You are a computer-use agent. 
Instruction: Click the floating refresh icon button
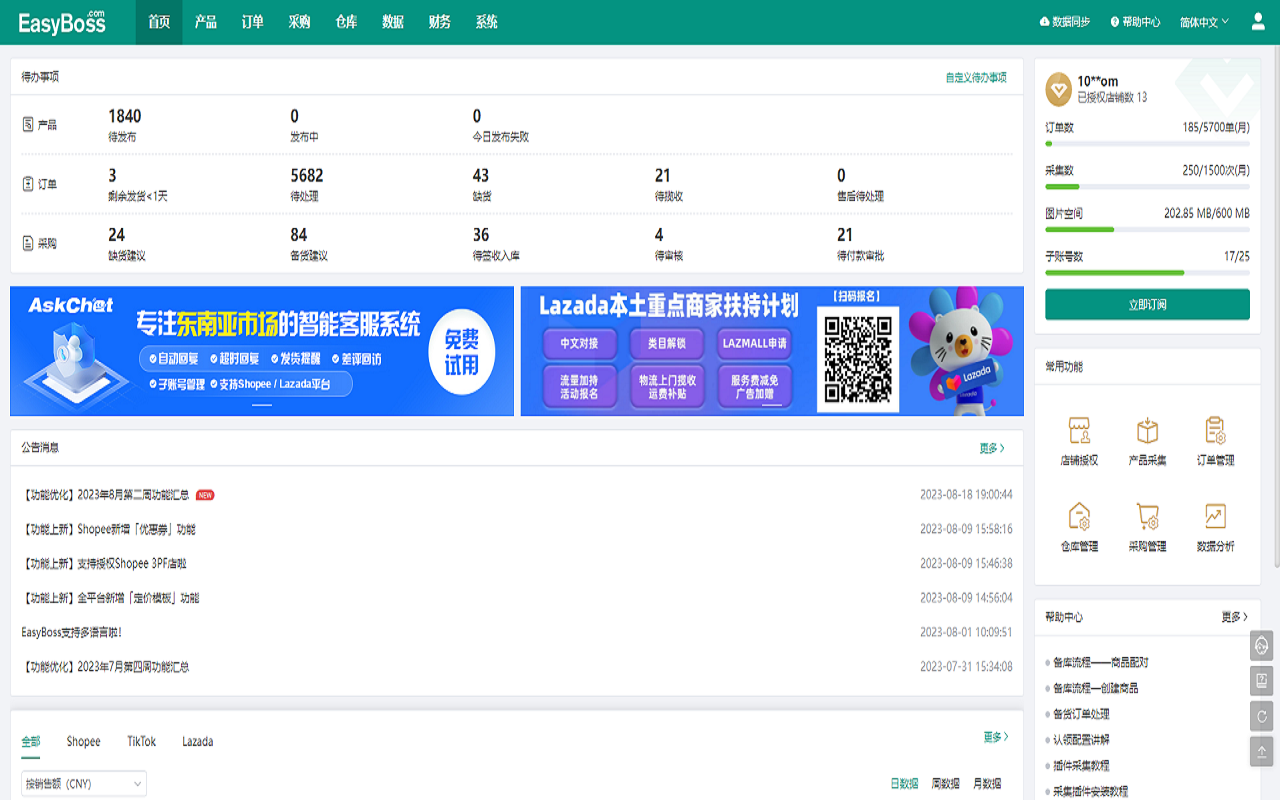click(x=1262, y=715)
